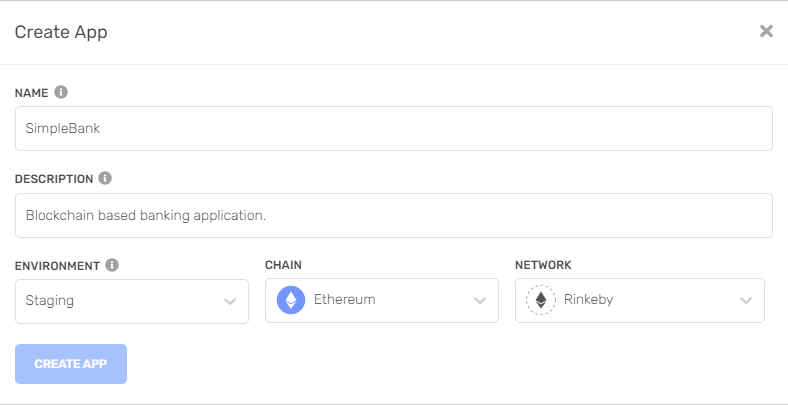788x405 pixels.
Task: Click the CHAIN field label
Action: point(284,266)
